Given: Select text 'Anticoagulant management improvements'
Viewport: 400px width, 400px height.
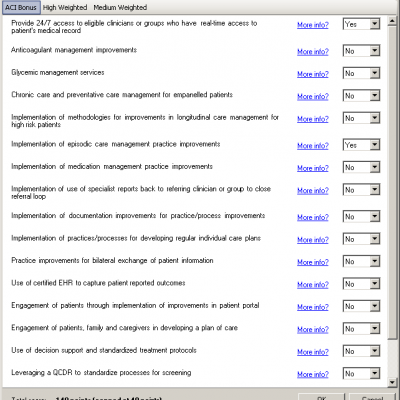Looking at the screenshot, I should 74,50.
